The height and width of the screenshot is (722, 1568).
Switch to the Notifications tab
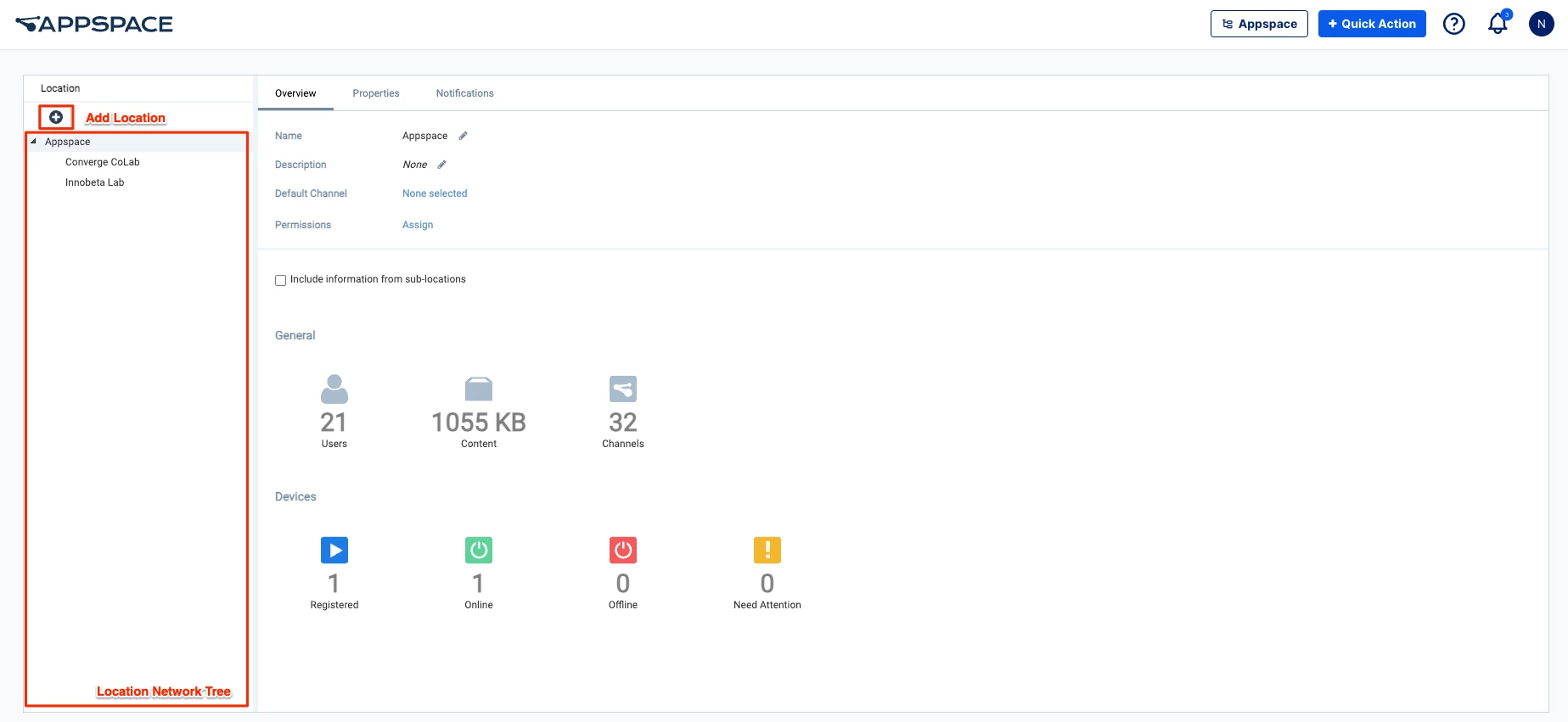click(x=464, y=93)
